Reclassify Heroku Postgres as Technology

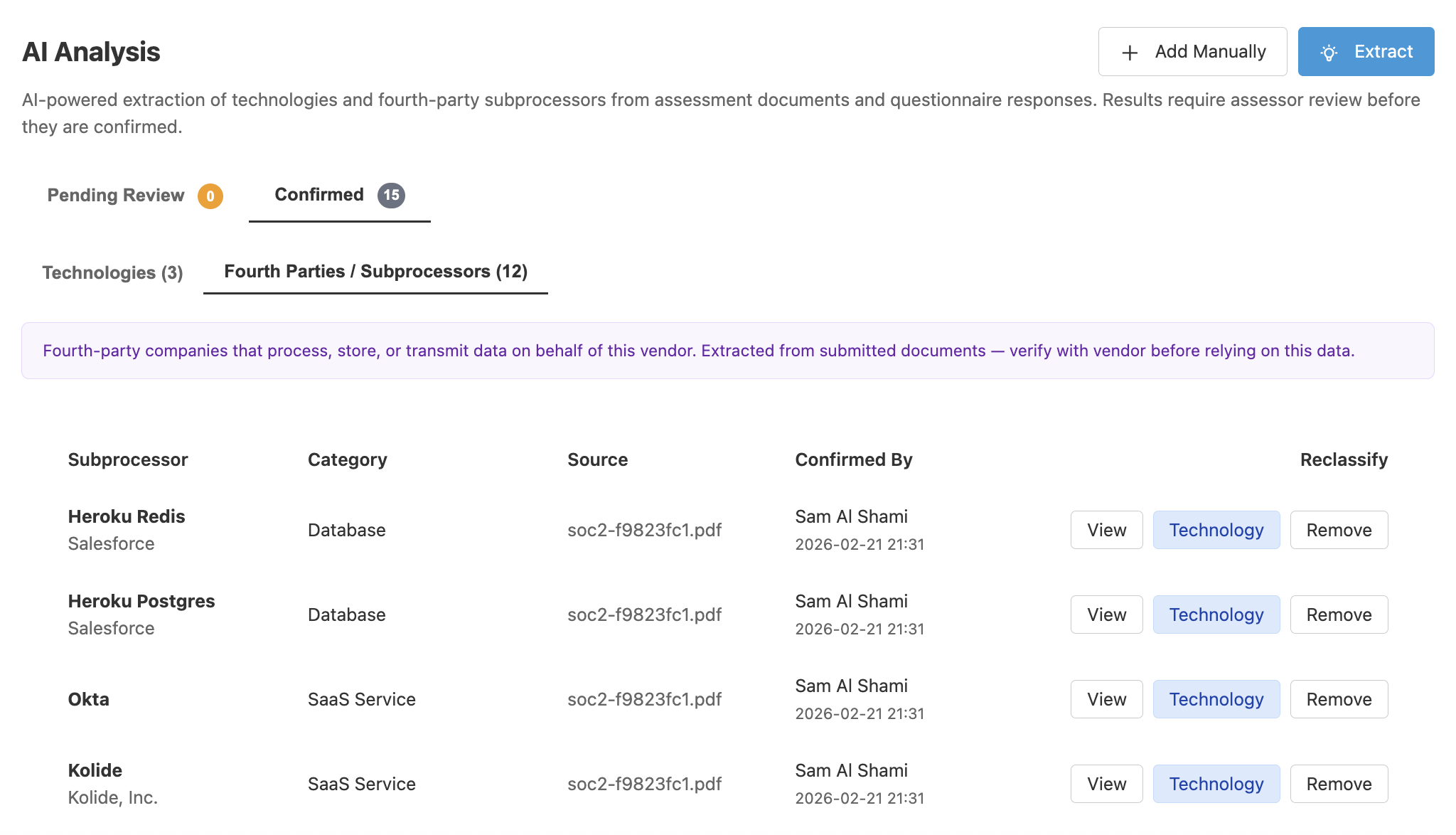[1216, 615]
